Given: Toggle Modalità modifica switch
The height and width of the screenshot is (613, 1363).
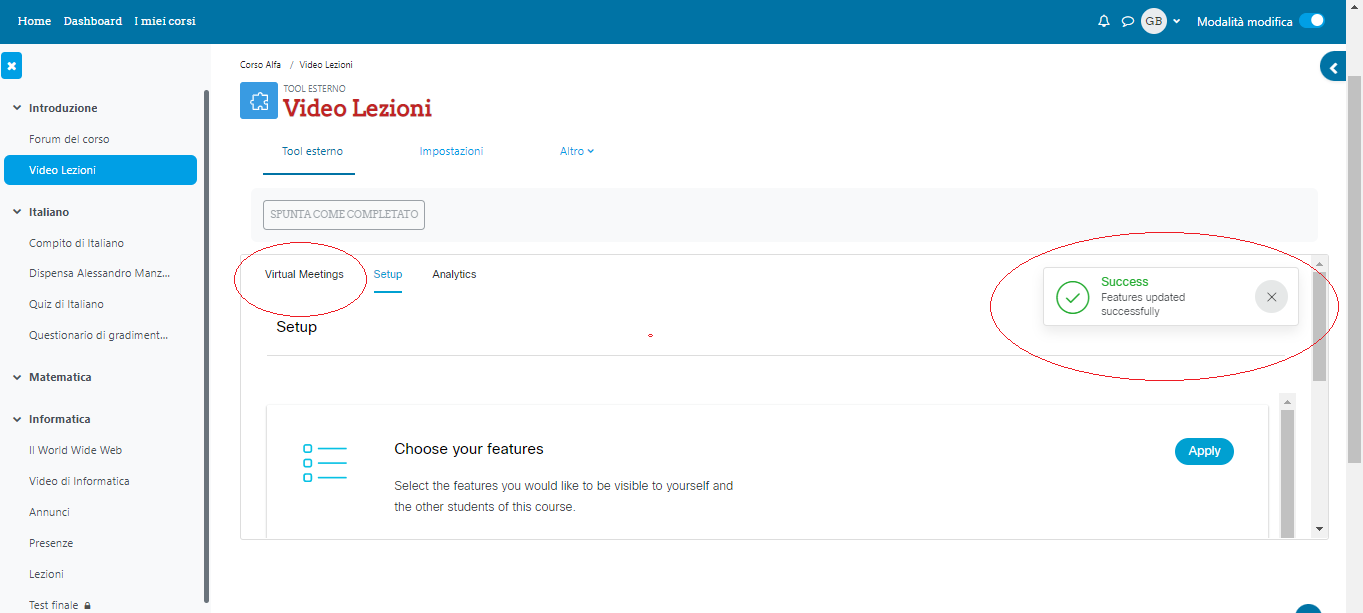Looking at the screenshot, I should pos(1311,21).
